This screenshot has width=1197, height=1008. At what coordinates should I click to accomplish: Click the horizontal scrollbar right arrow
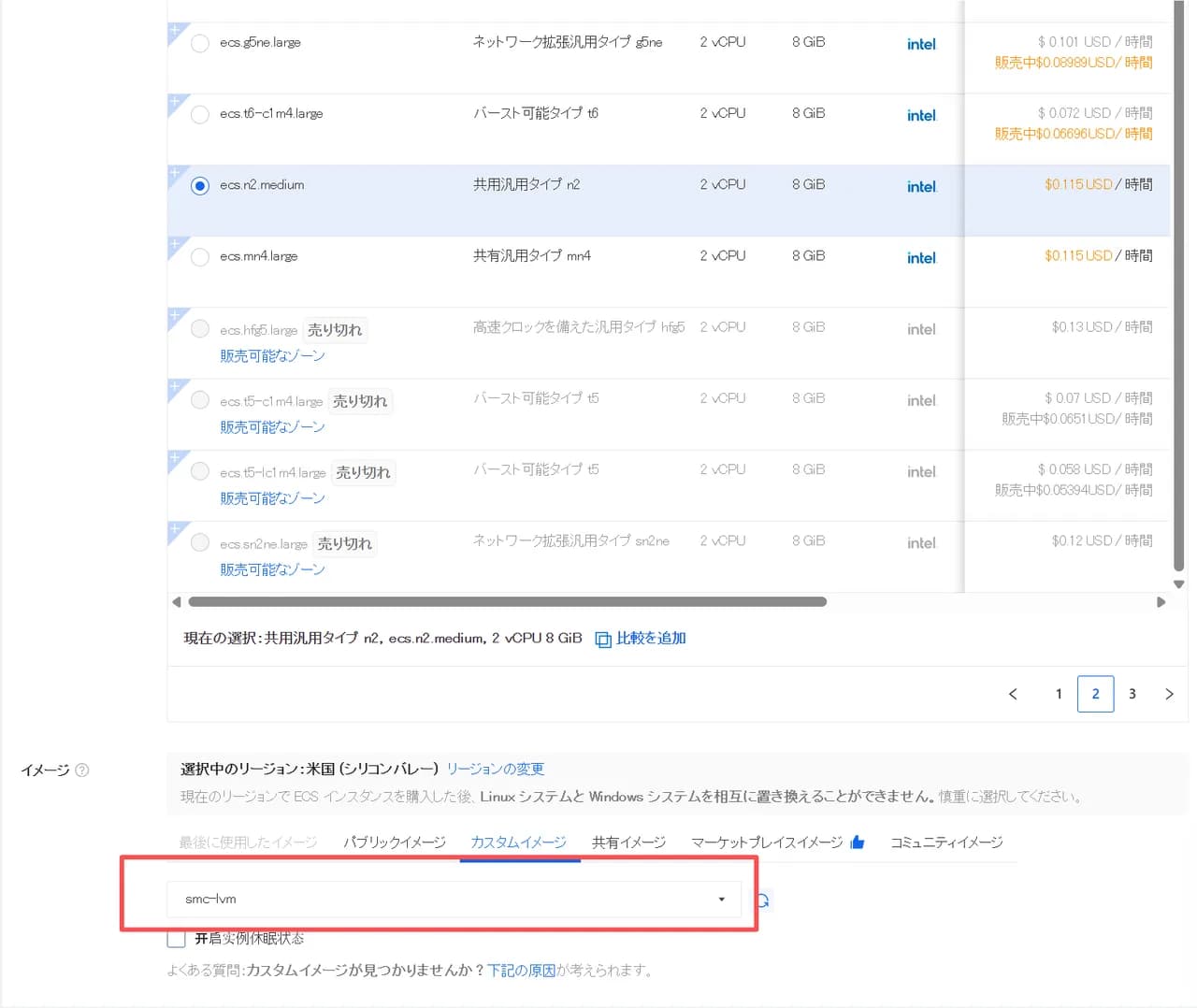1161,602
